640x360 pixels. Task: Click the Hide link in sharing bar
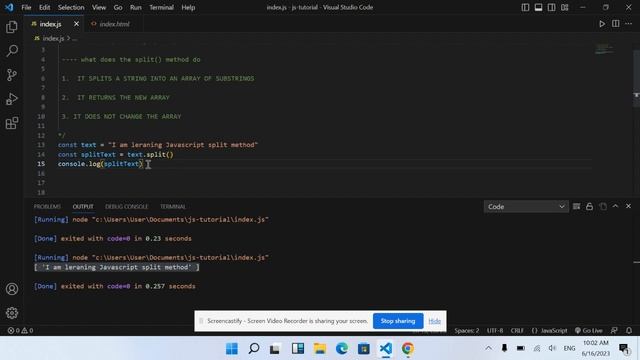tap(434, 321)
